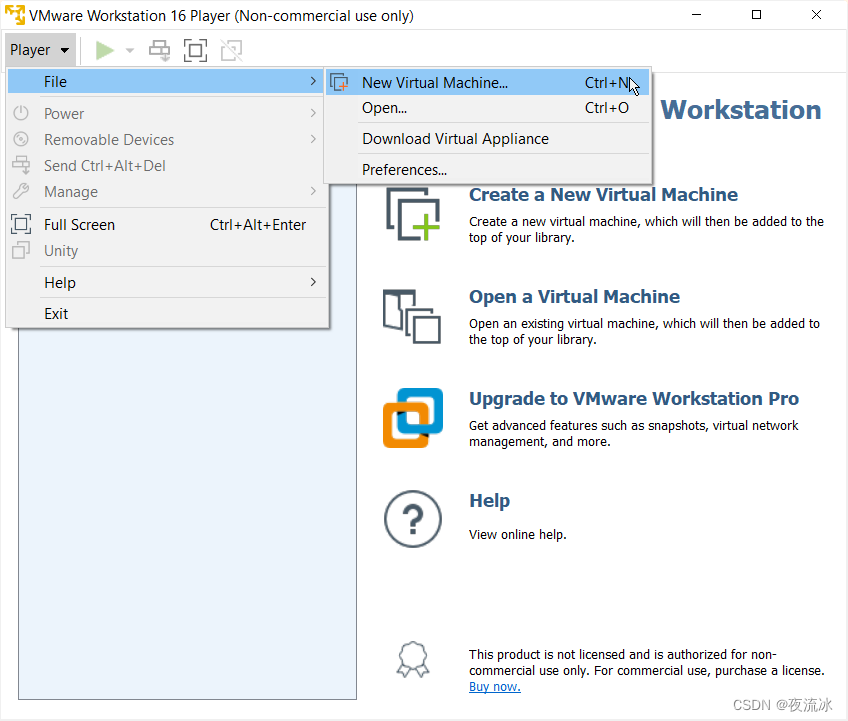The image size is (848, 721).
Task: Close the VMware Player window
Action: [x=817, y=15]
